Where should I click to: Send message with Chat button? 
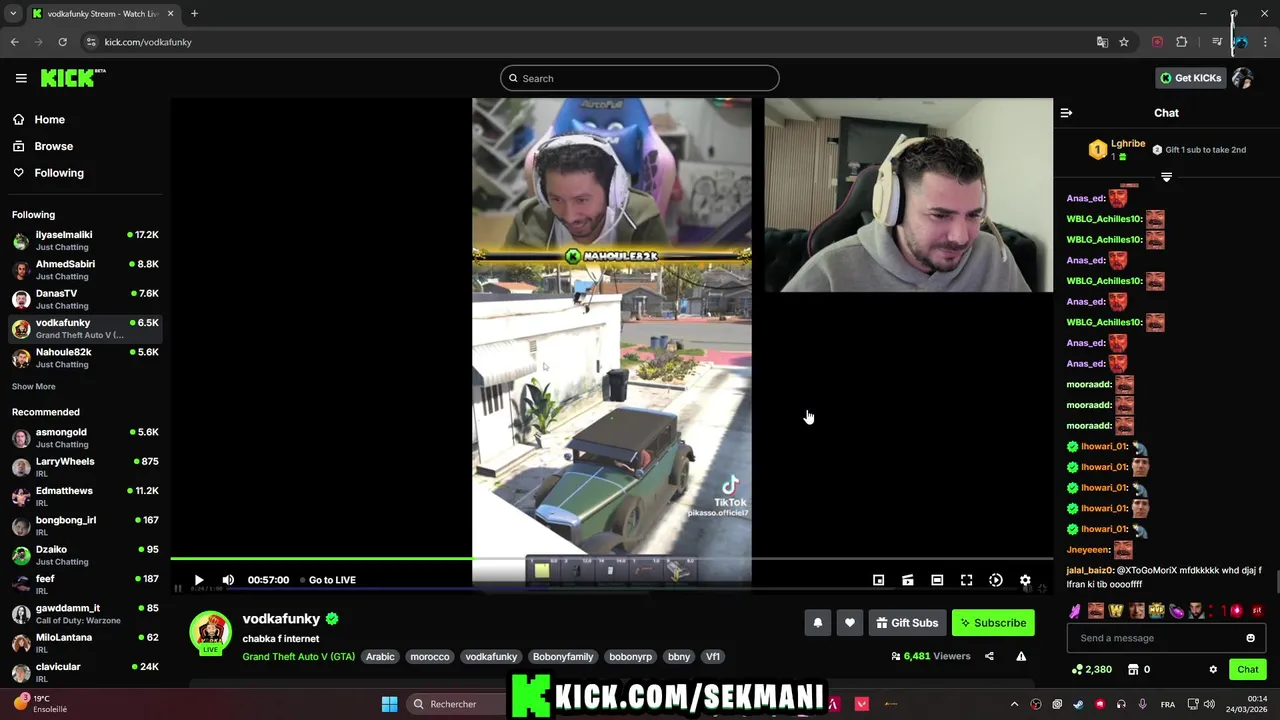[1248, 669]
